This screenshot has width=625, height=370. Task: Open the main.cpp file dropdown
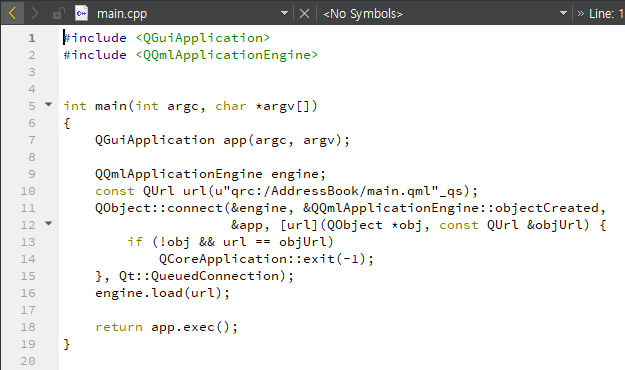pyautogui.click(x=284, y=13)
